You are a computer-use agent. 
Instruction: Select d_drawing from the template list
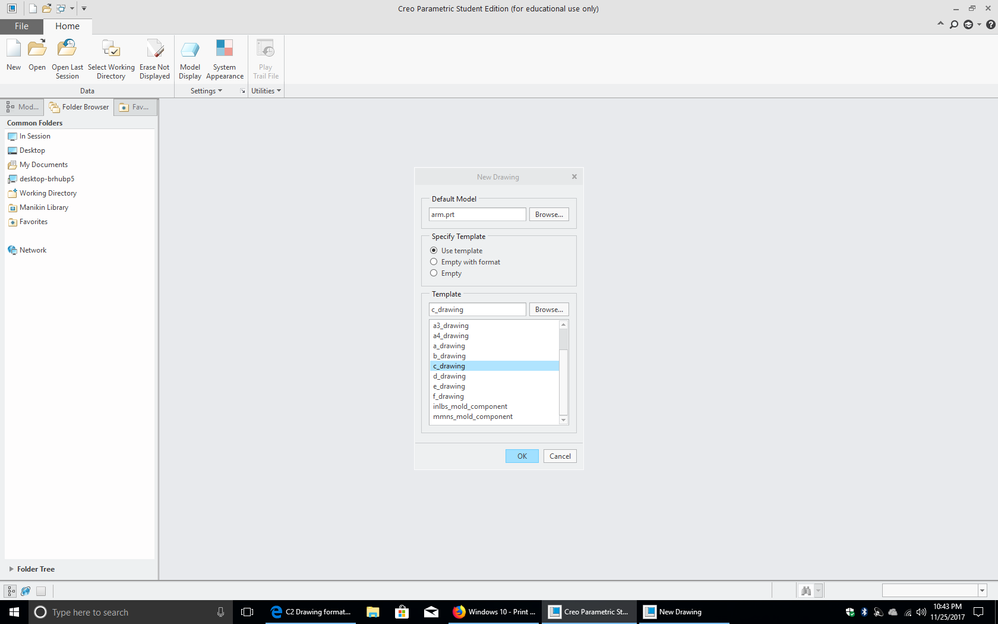click(x=449, y=376)
